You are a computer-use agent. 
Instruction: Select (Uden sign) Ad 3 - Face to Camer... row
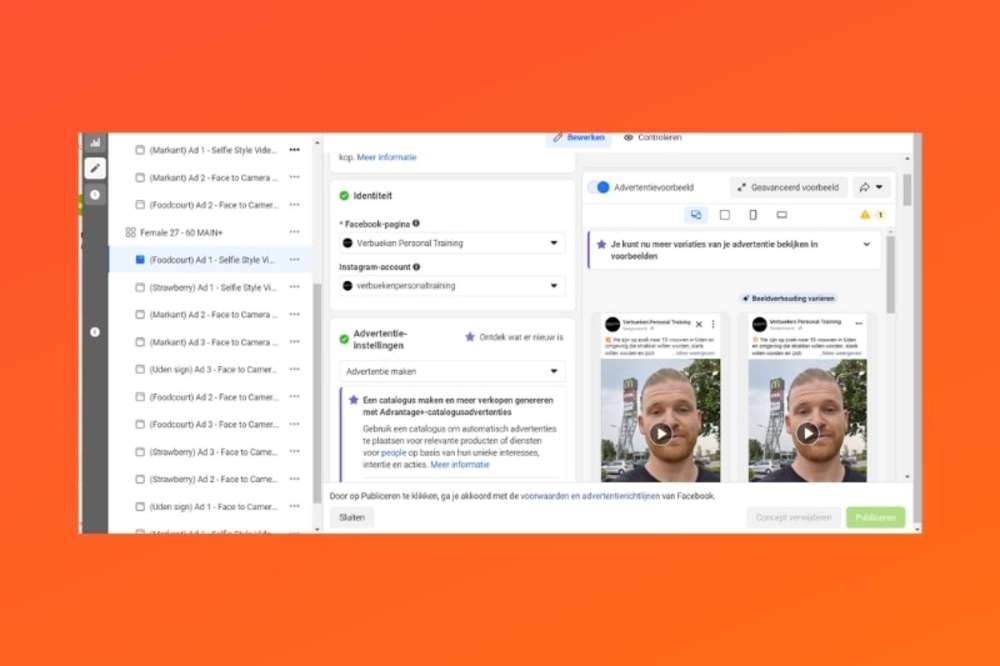point(210,369)
